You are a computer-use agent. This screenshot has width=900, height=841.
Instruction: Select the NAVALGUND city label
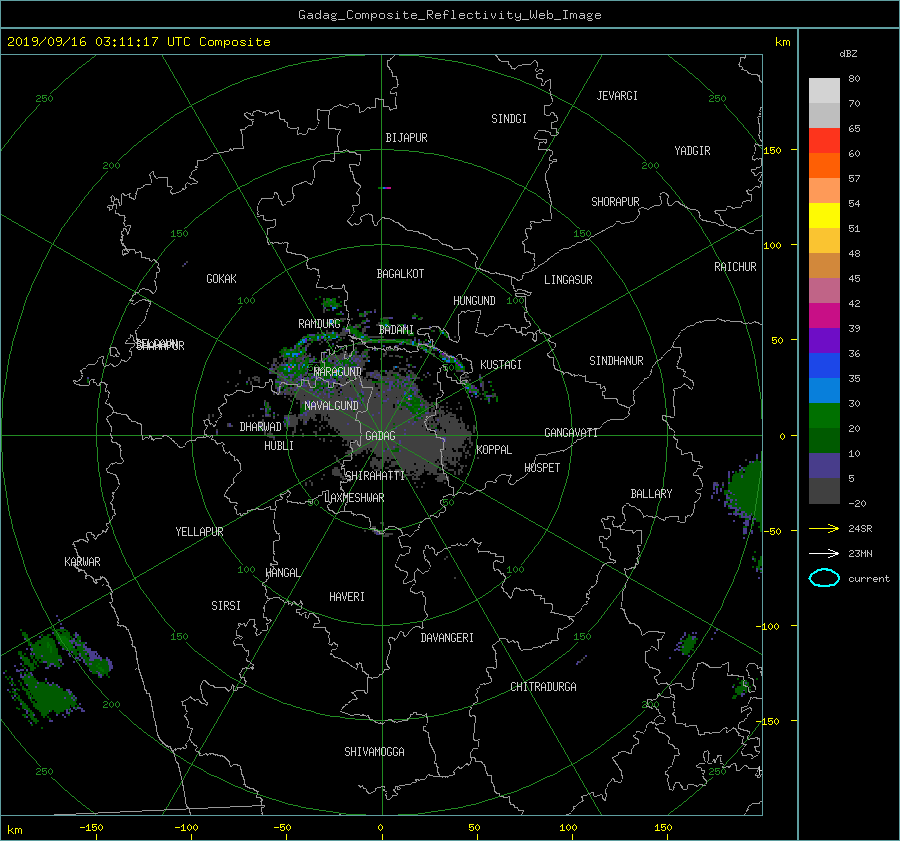tap(331, 406)
